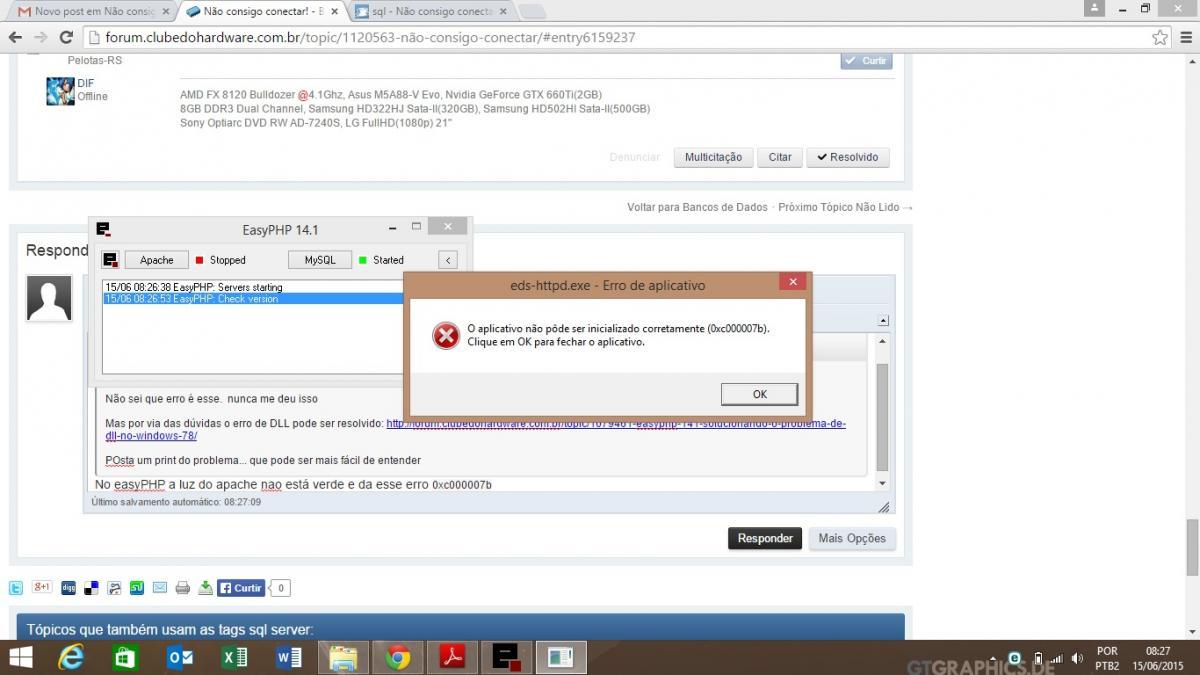Click the address bar URL

tap(370, 37)
